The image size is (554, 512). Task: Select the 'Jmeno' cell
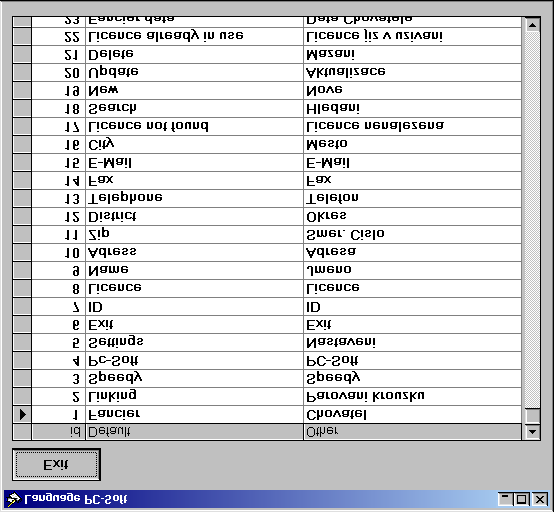point(412,270)
